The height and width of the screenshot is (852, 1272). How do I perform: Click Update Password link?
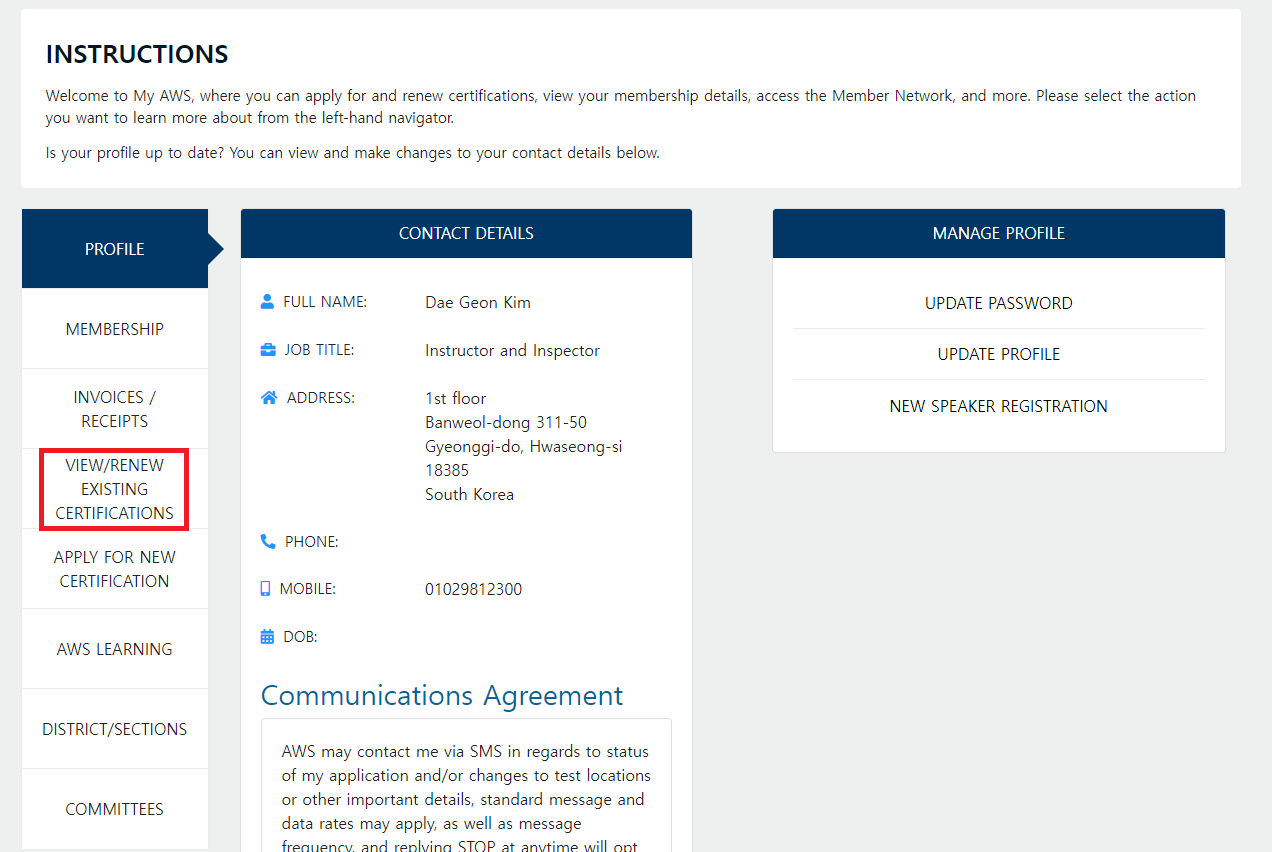[999, 303]
